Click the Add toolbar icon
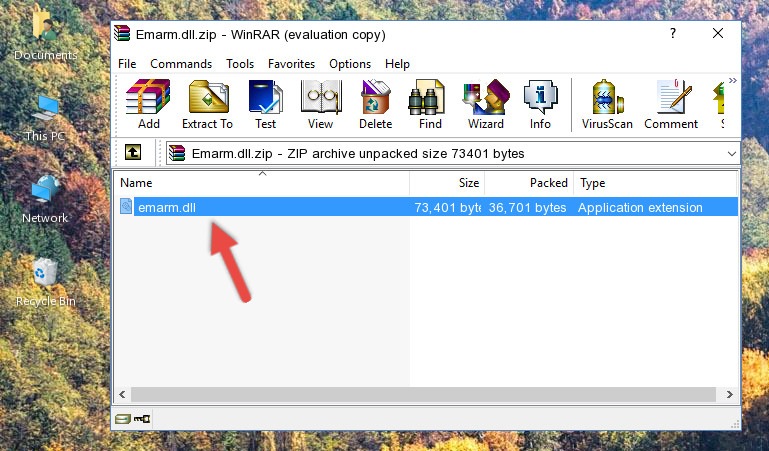The image size is (769, 451). pos(148,104)
